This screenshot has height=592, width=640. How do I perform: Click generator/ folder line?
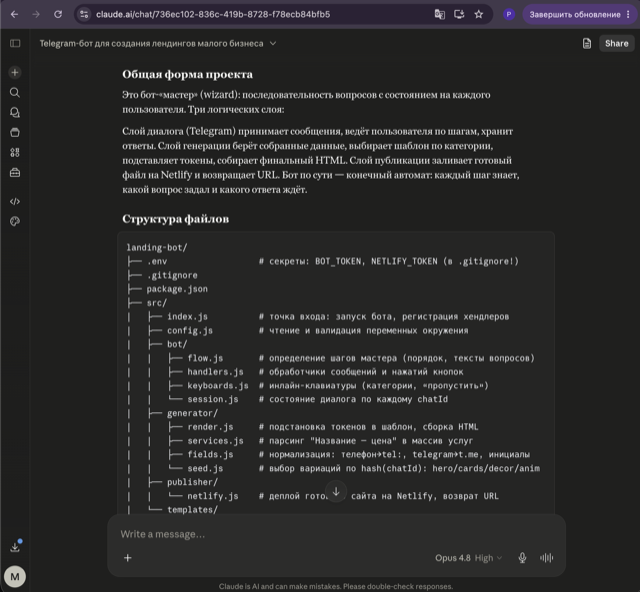point(192,413)
